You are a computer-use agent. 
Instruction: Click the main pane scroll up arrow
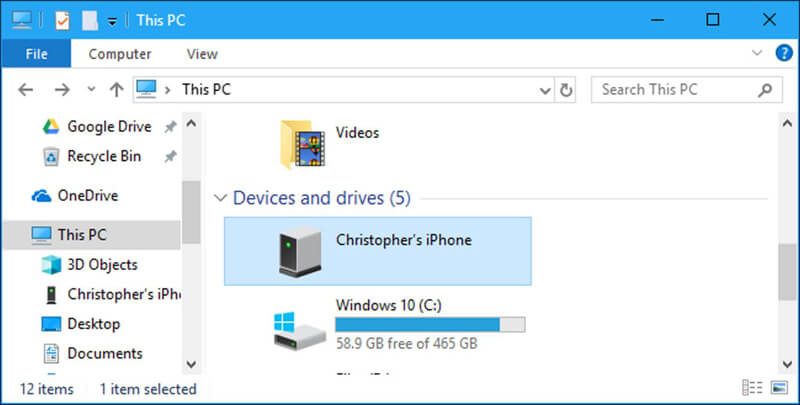(x=787, y=123)
